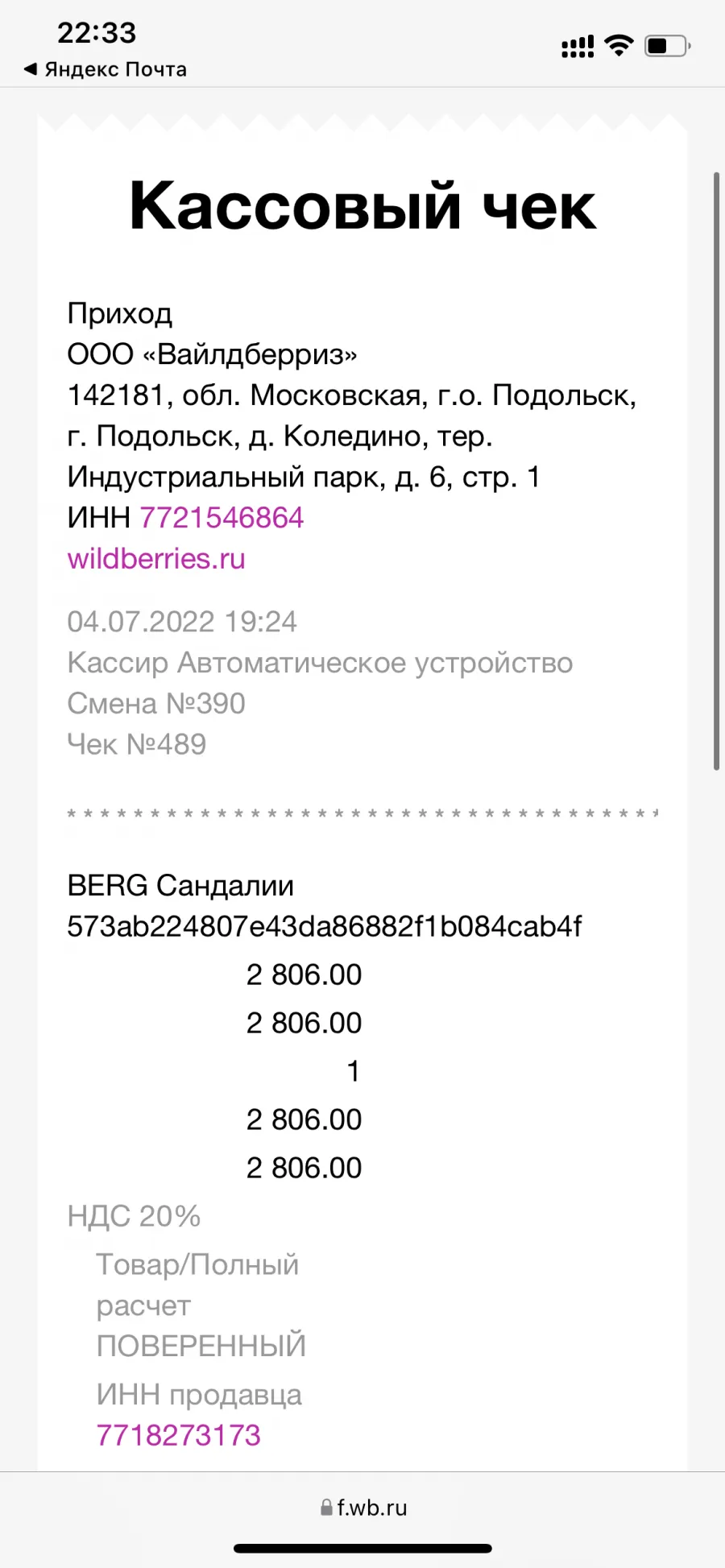725x1568 pixels.
Task: Tap the Кассовый чек heading
Action: pos(362,206)
